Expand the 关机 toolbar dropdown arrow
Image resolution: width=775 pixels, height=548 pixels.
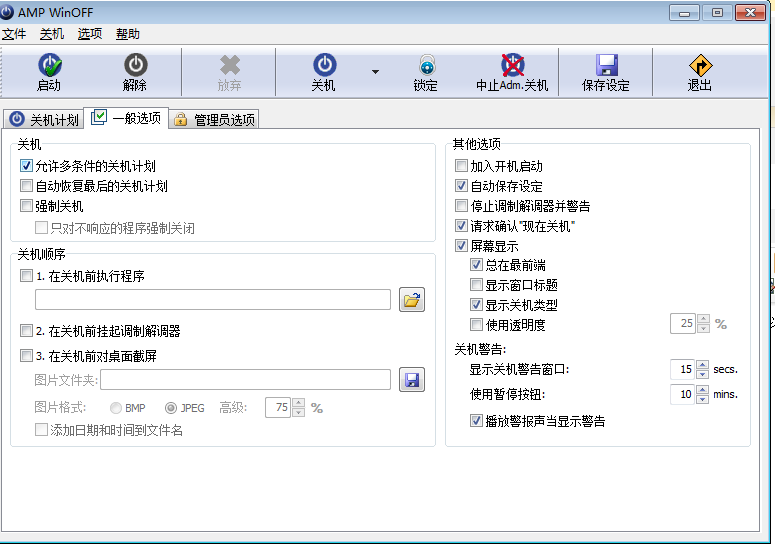click(375, 72)
